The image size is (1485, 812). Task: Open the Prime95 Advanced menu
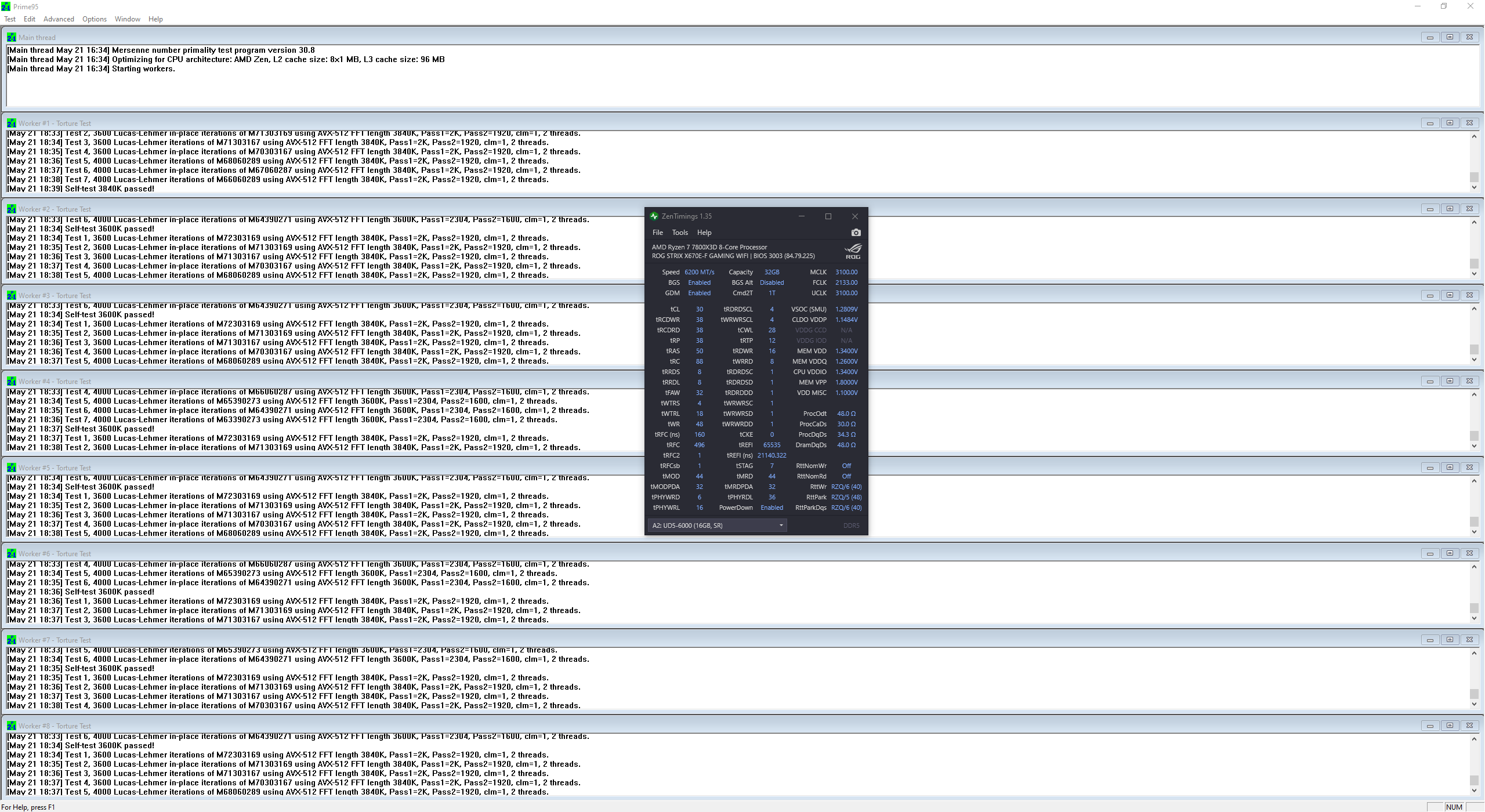(x=59, y=19)
